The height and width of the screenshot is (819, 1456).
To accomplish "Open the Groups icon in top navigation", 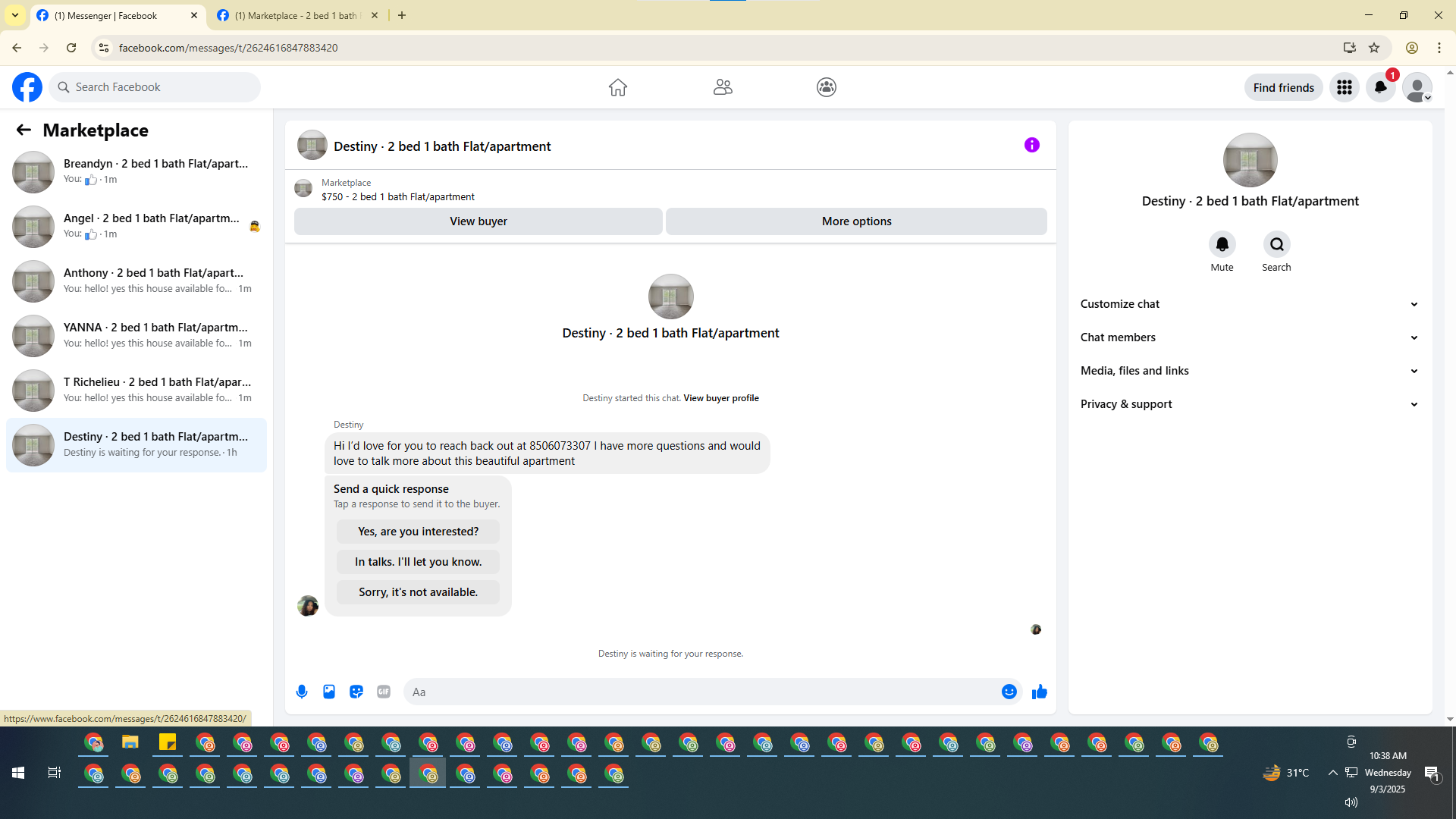I will (827, 87).
